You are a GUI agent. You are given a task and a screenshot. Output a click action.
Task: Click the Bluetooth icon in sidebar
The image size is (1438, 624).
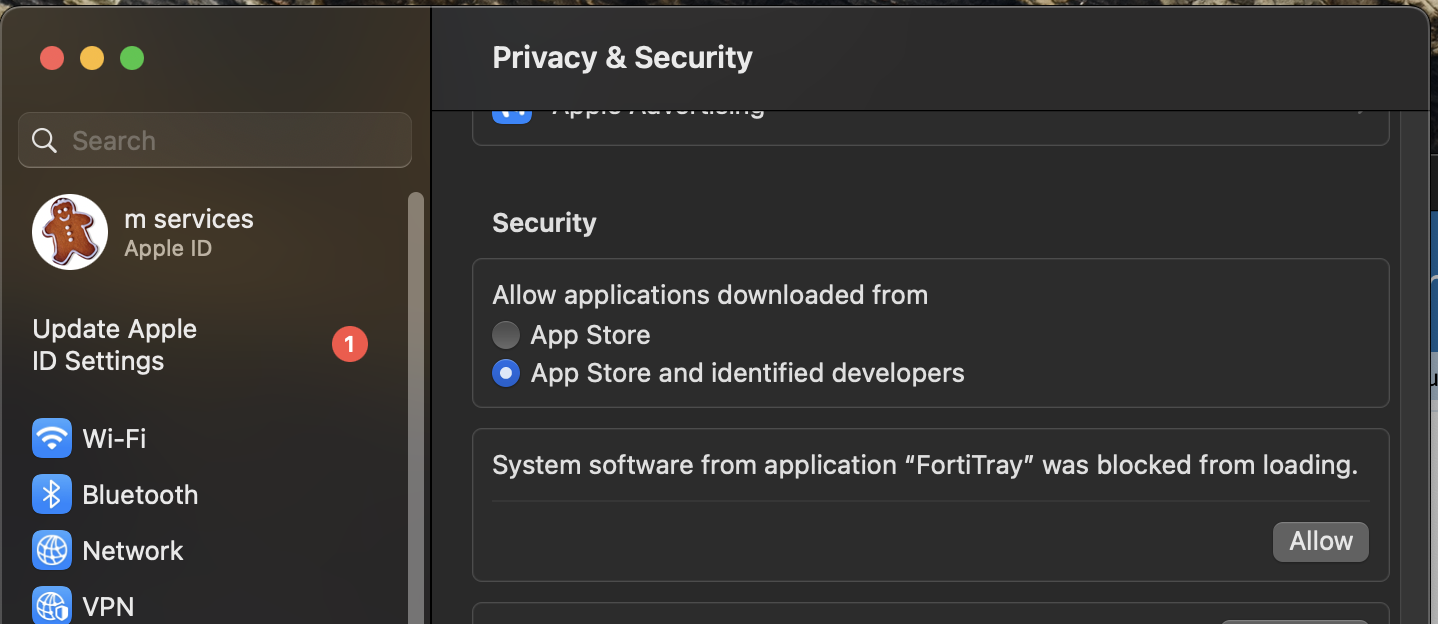52,494
